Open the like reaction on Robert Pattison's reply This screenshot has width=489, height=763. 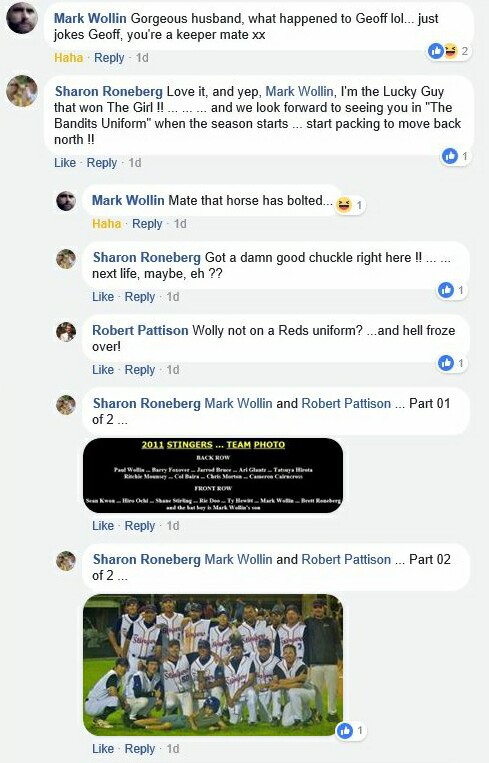[452, 363]
